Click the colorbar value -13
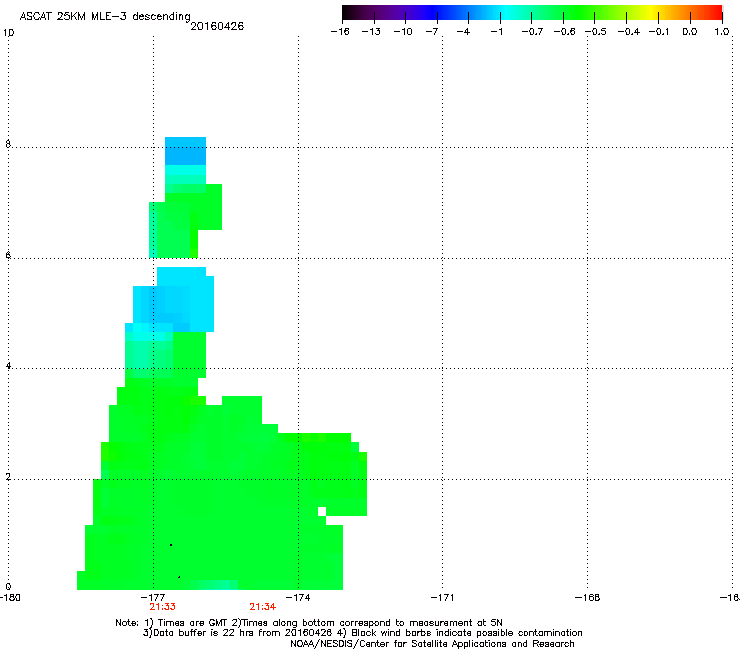The height and width of the screenshot is (650, 740). tap(371, 32)
